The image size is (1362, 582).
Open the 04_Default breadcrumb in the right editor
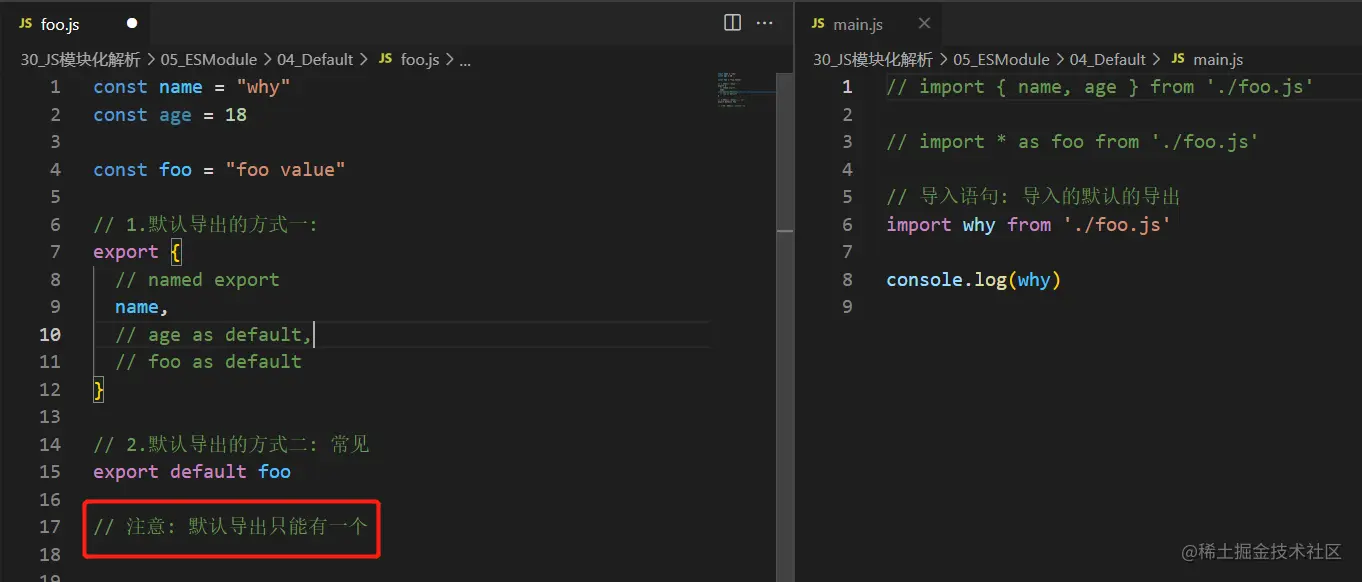point(1108,60)
